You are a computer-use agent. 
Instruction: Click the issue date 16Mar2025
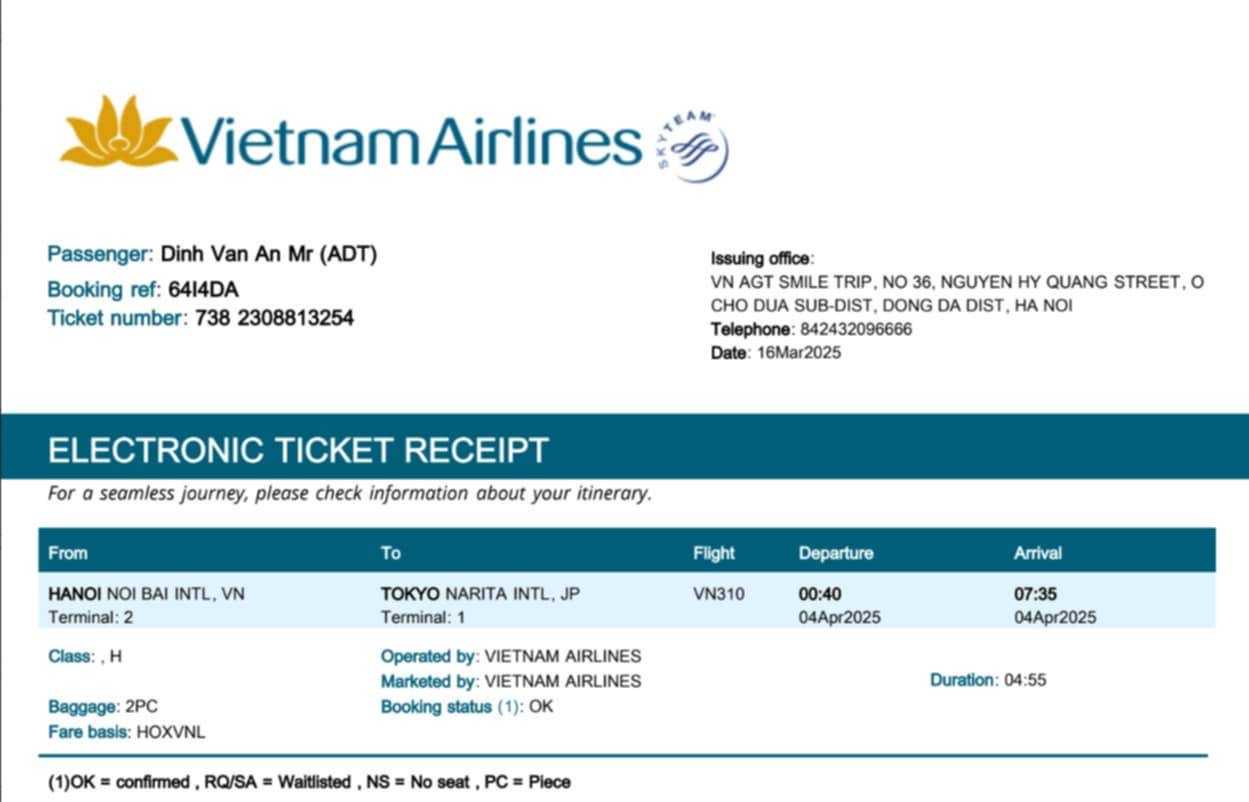[799, 352]
